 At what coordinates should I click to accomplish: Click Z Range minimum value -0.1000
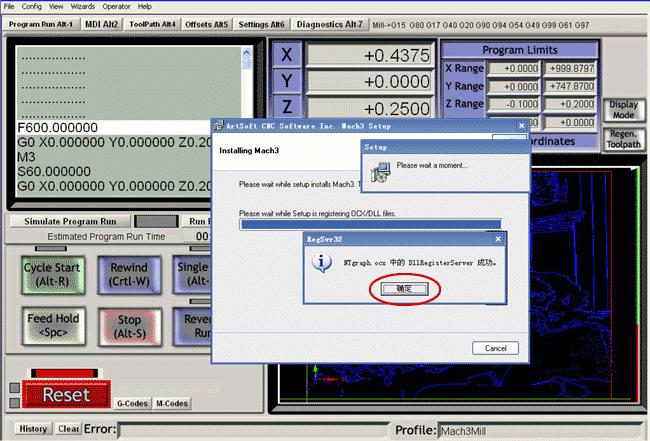pyautogui.click(x=514, y=104)
